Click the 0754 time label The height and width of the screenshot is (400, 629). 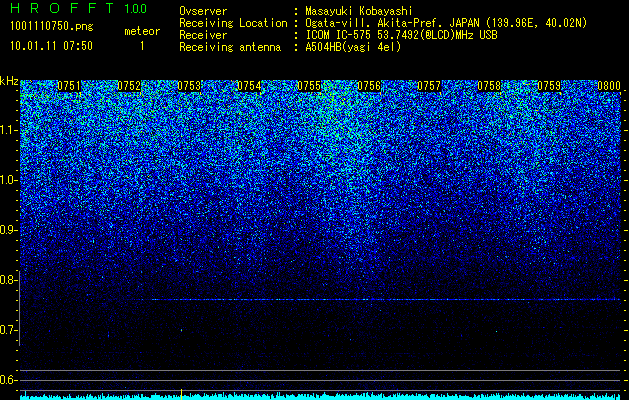point(249,86)
